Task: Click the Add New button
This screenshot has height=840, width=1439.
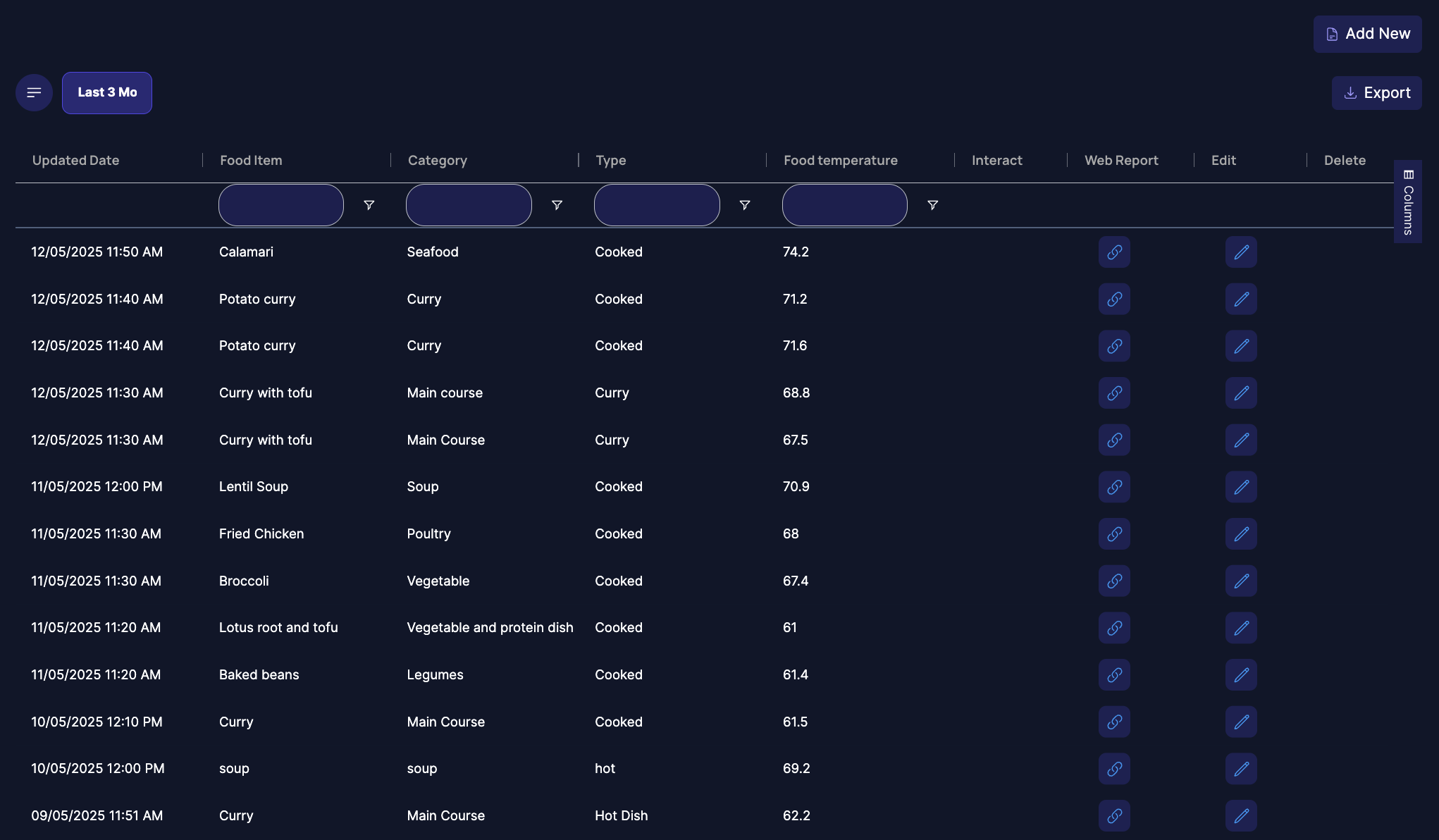Action: coord(1367,34)
